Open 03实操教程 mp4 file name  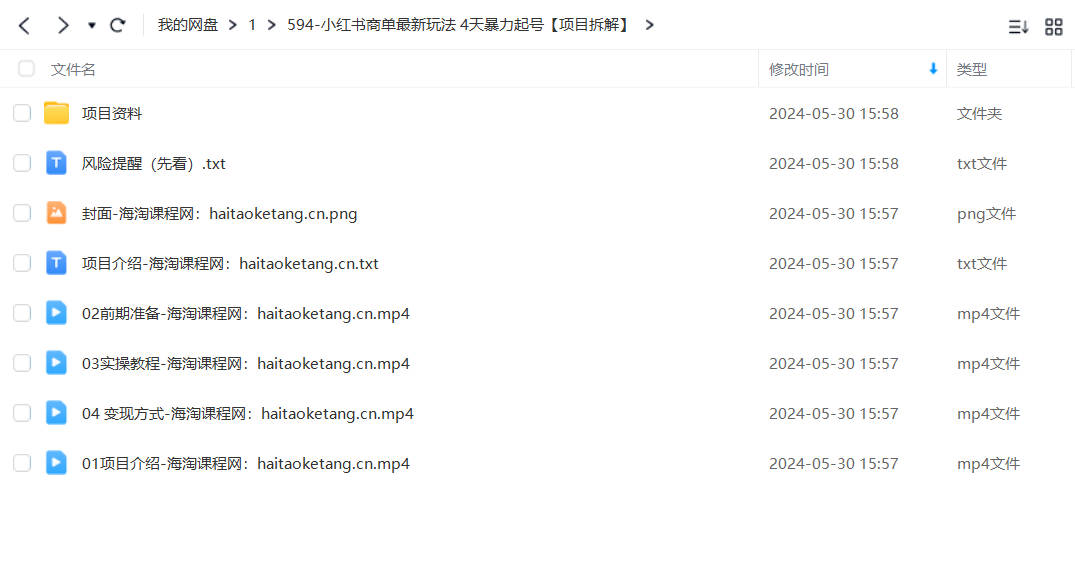(x=245, y=364)
